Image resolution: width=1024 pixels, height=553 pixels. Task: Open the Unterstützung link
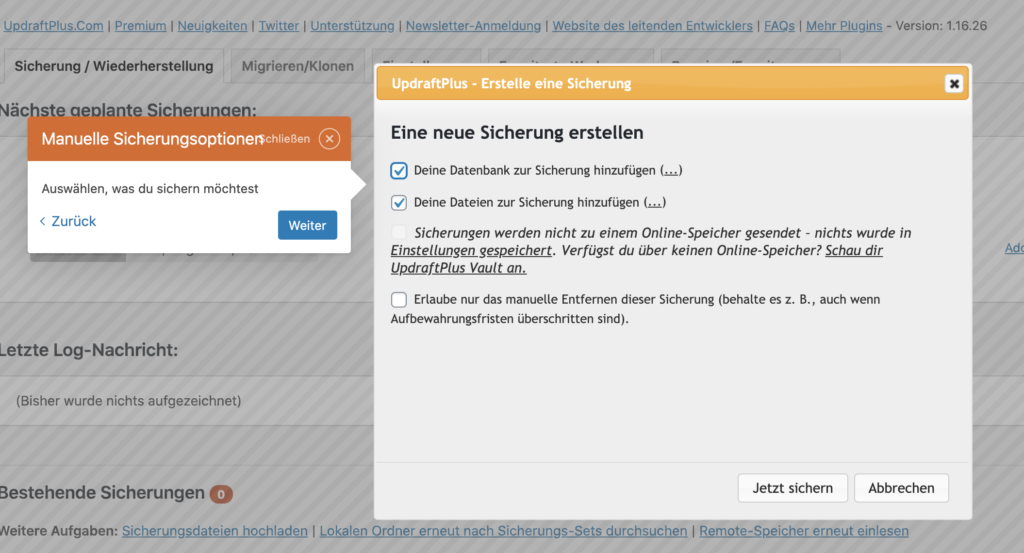tap(352, 25)
